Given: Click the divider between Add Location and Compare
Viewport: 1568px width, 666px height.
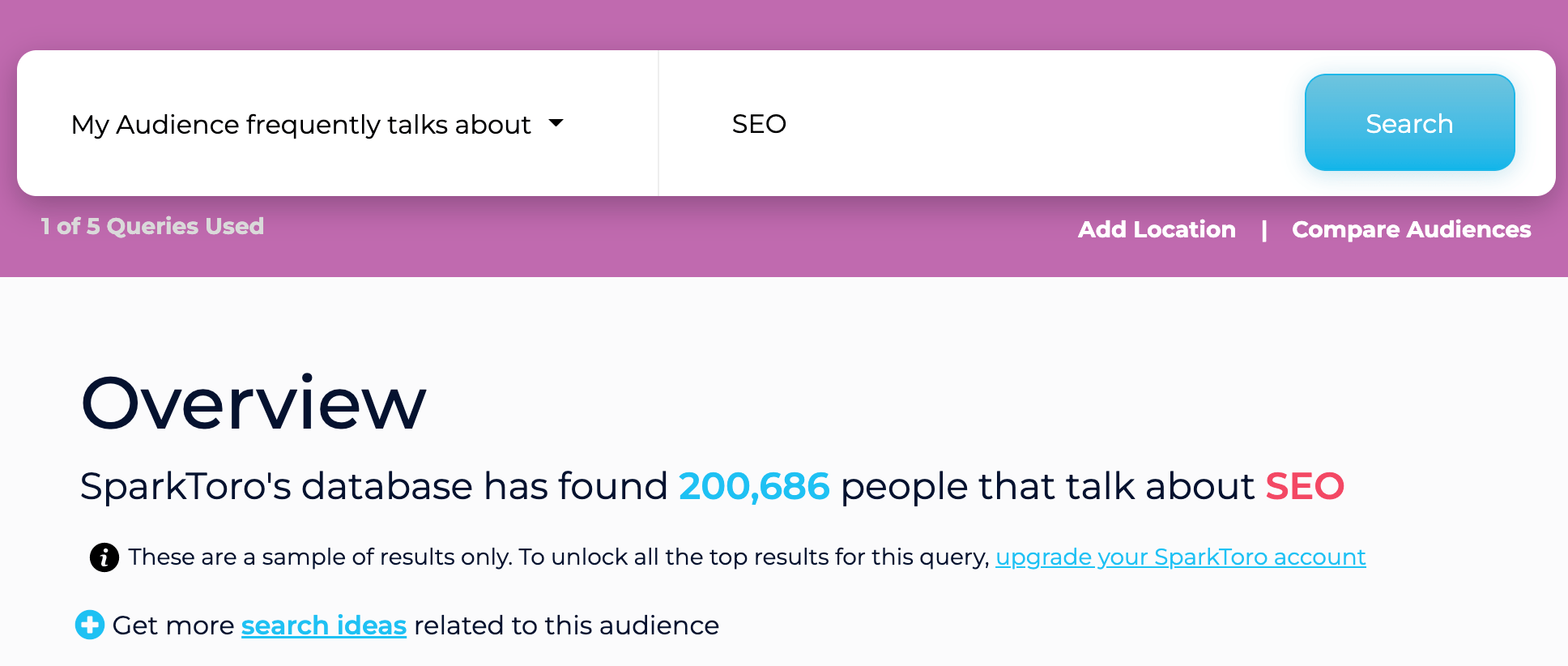Looking at the screenshot, I should click(1263, 230).
